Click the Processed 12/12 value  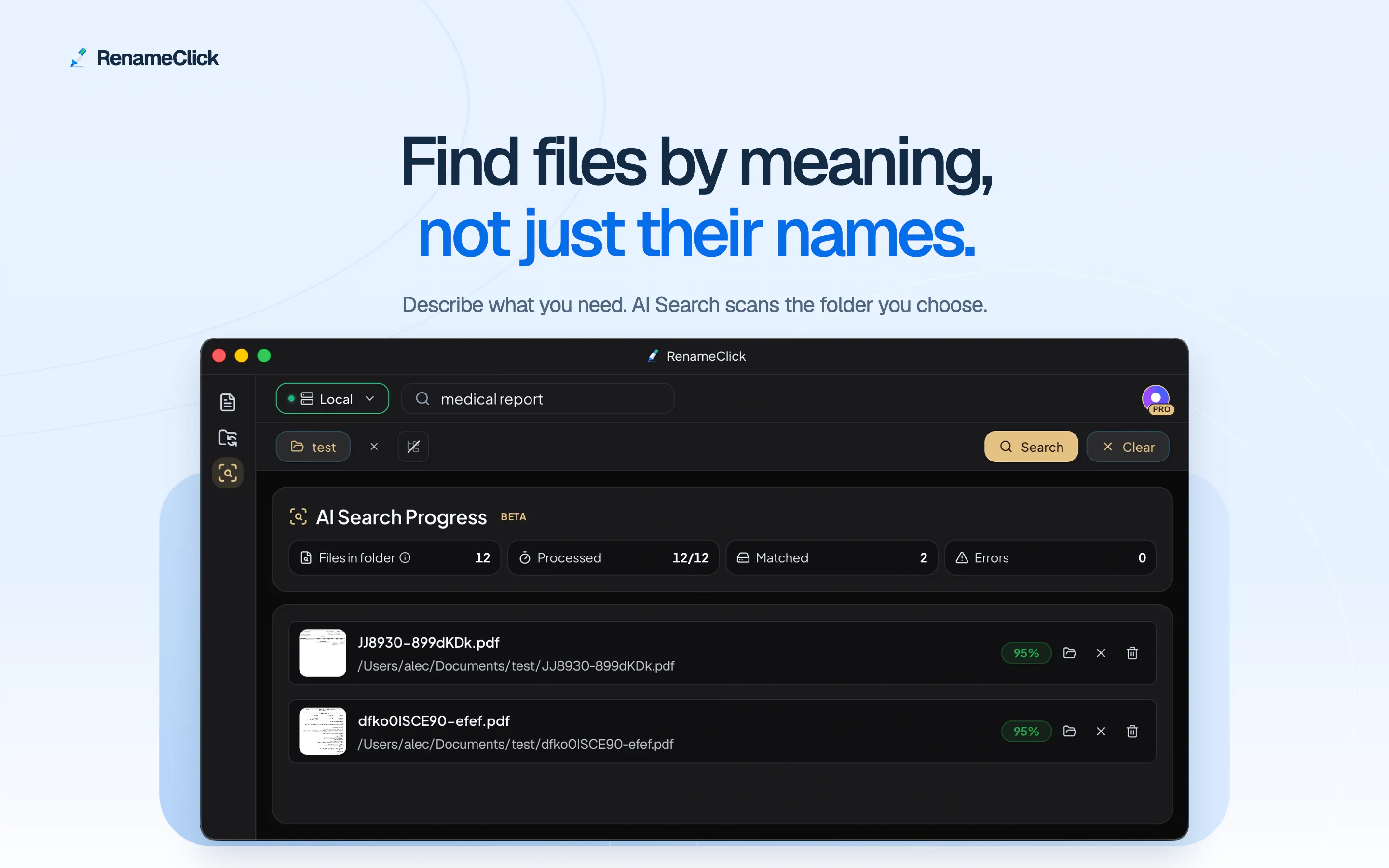coord(691,557)
